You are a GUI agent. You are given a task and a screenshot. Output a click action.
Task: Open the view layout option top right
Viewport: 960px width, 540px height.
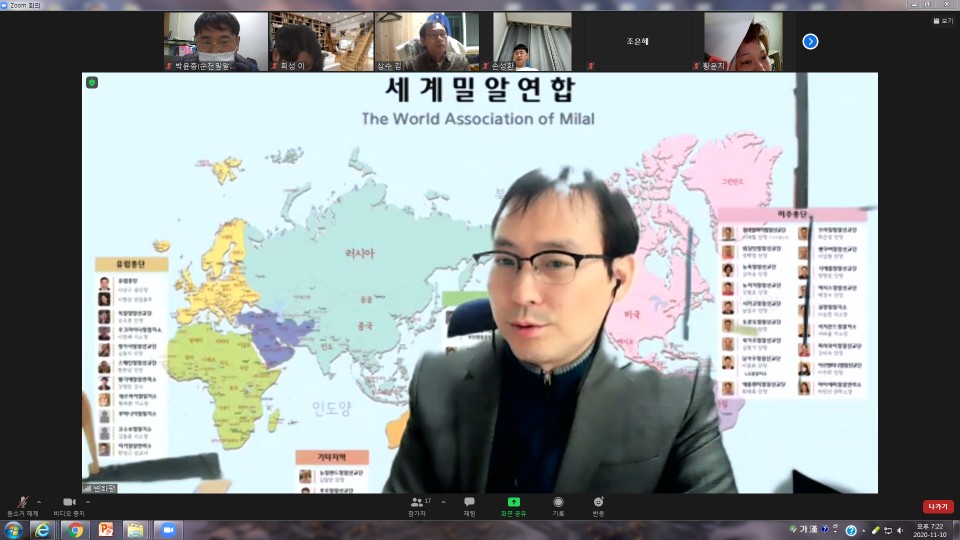(x=943, y=21)
